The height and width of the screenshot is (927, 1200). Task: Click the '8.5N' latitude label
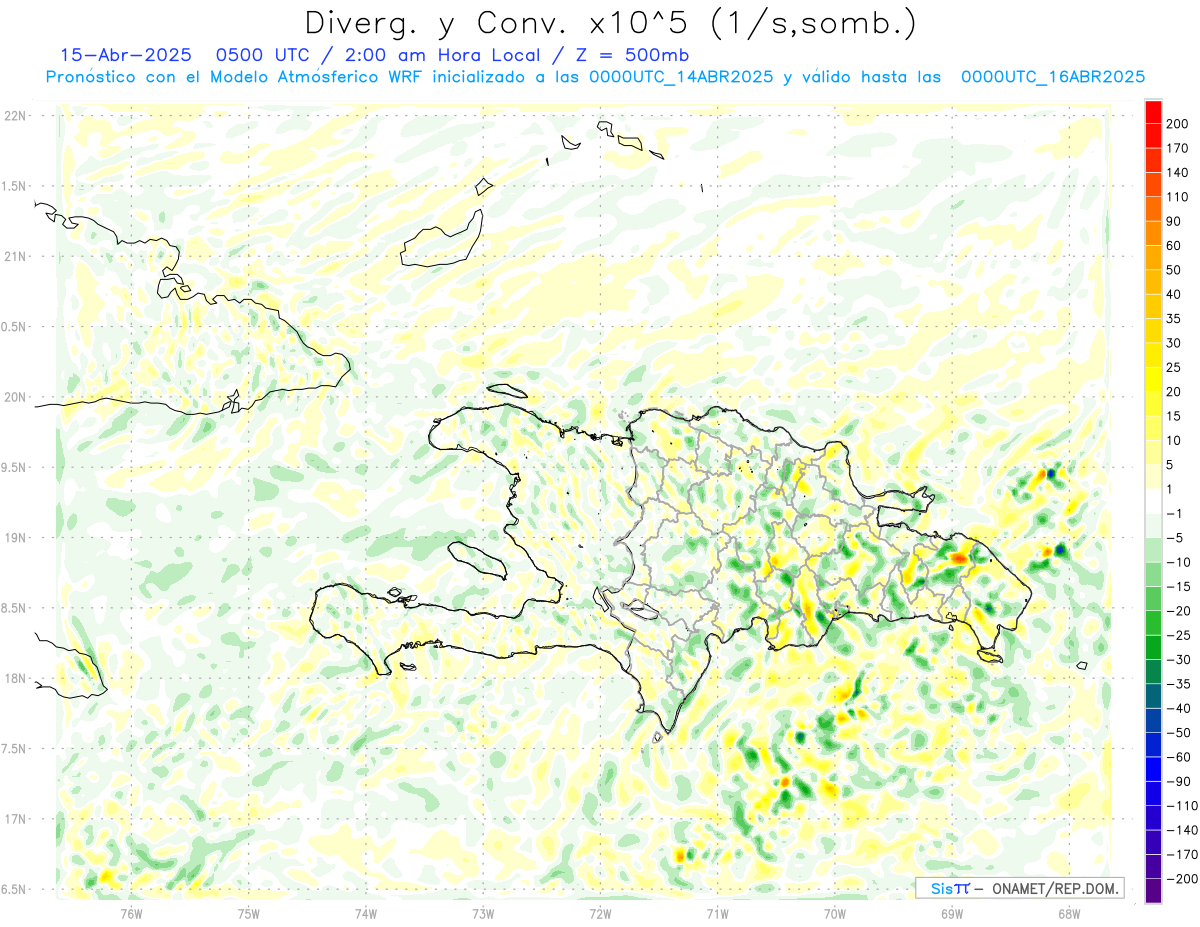(x=14, y=608)
